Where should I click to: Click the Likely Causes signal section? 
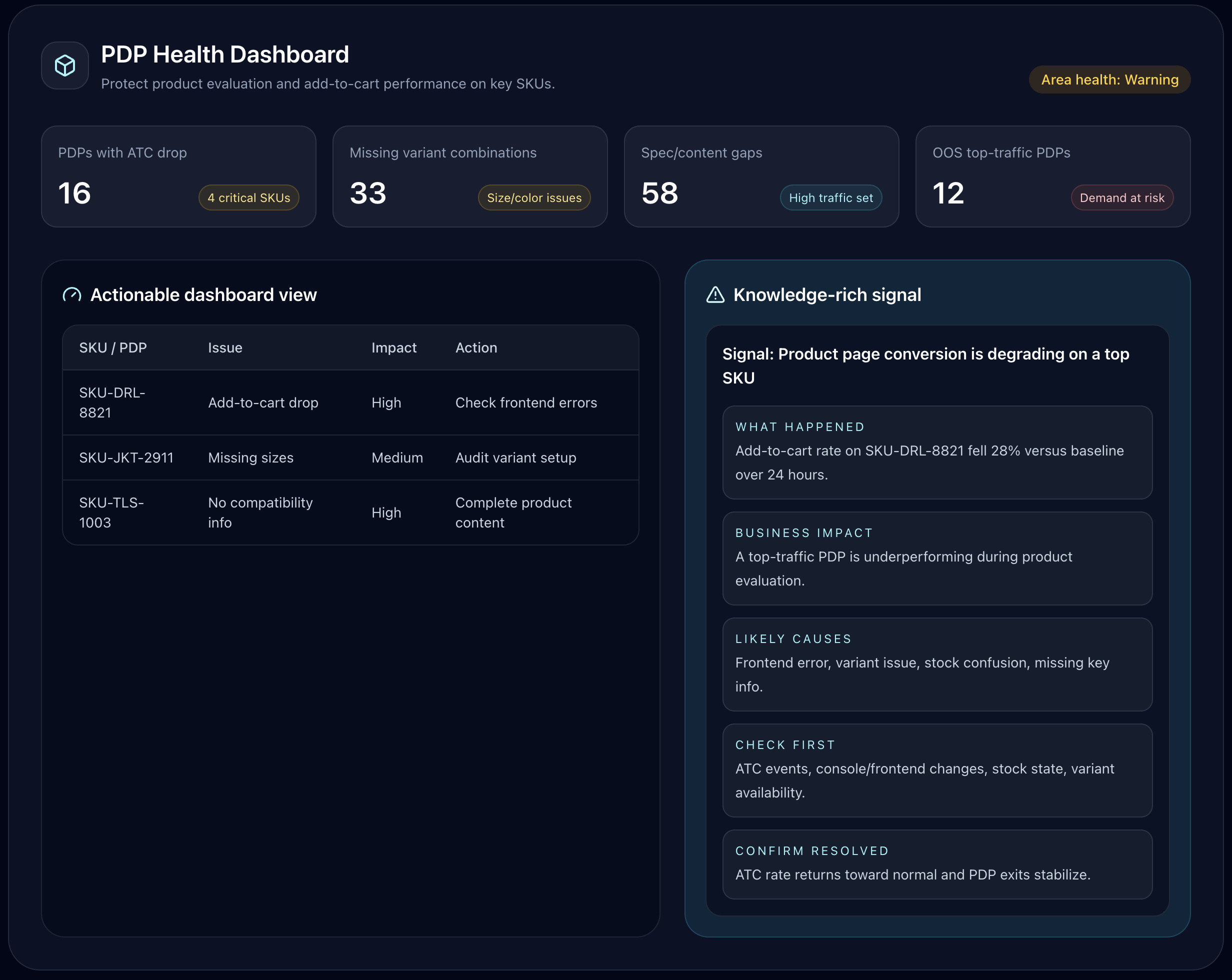click(936, 664)
